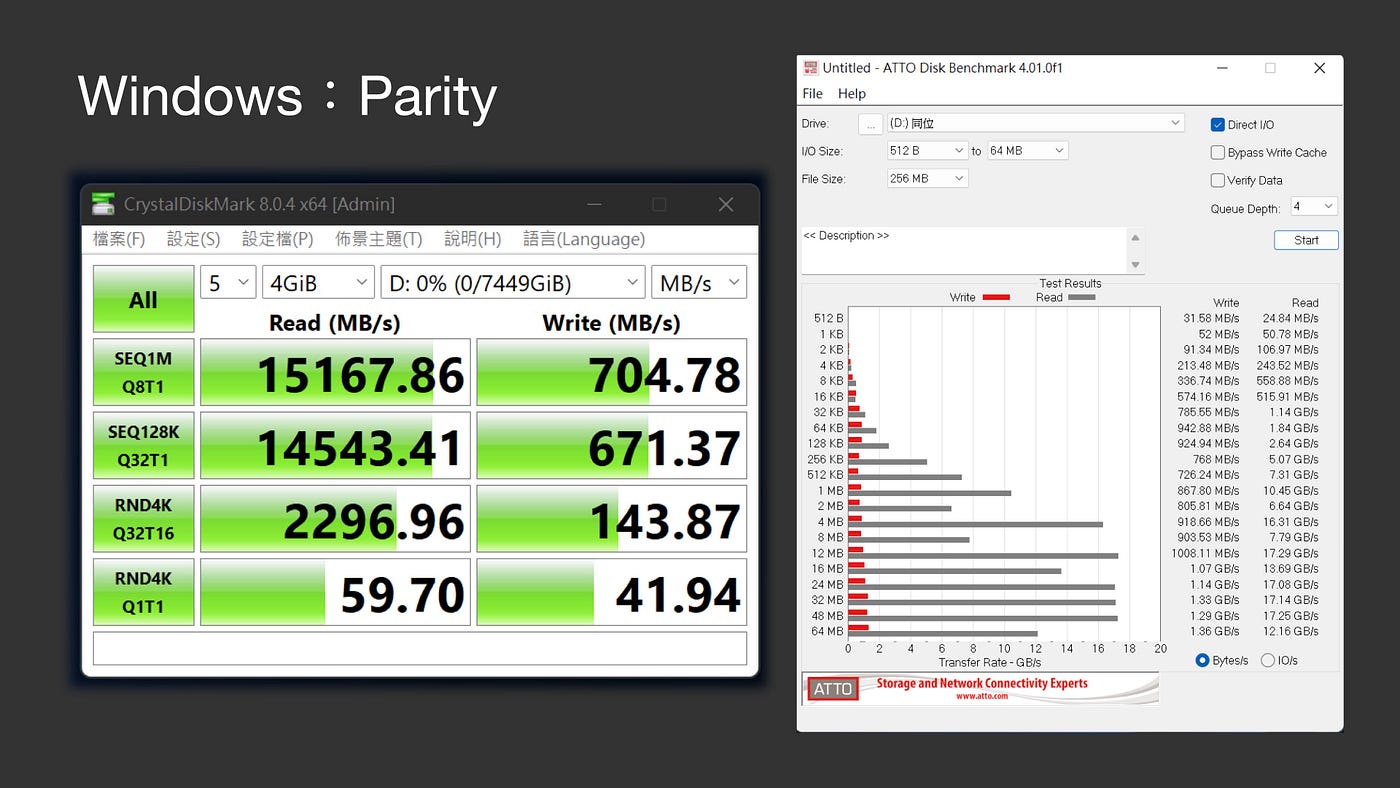Click the 2296.96 read result

pos(335,519)
